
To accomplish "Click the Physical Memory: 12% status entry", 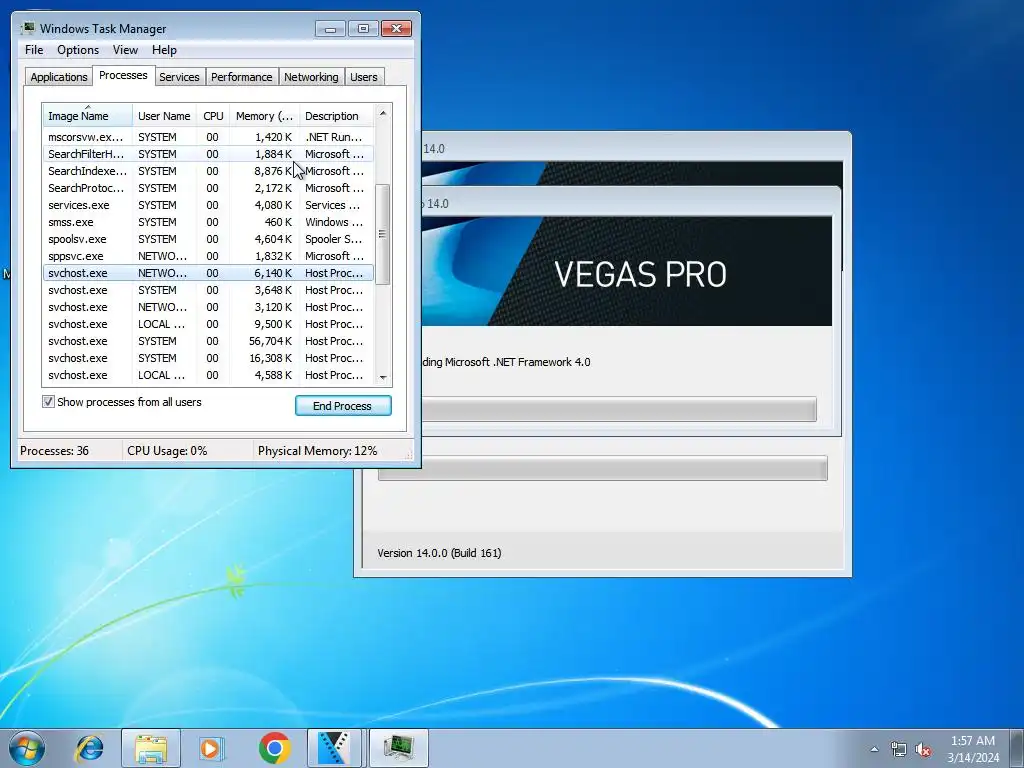I will (317, 451).
